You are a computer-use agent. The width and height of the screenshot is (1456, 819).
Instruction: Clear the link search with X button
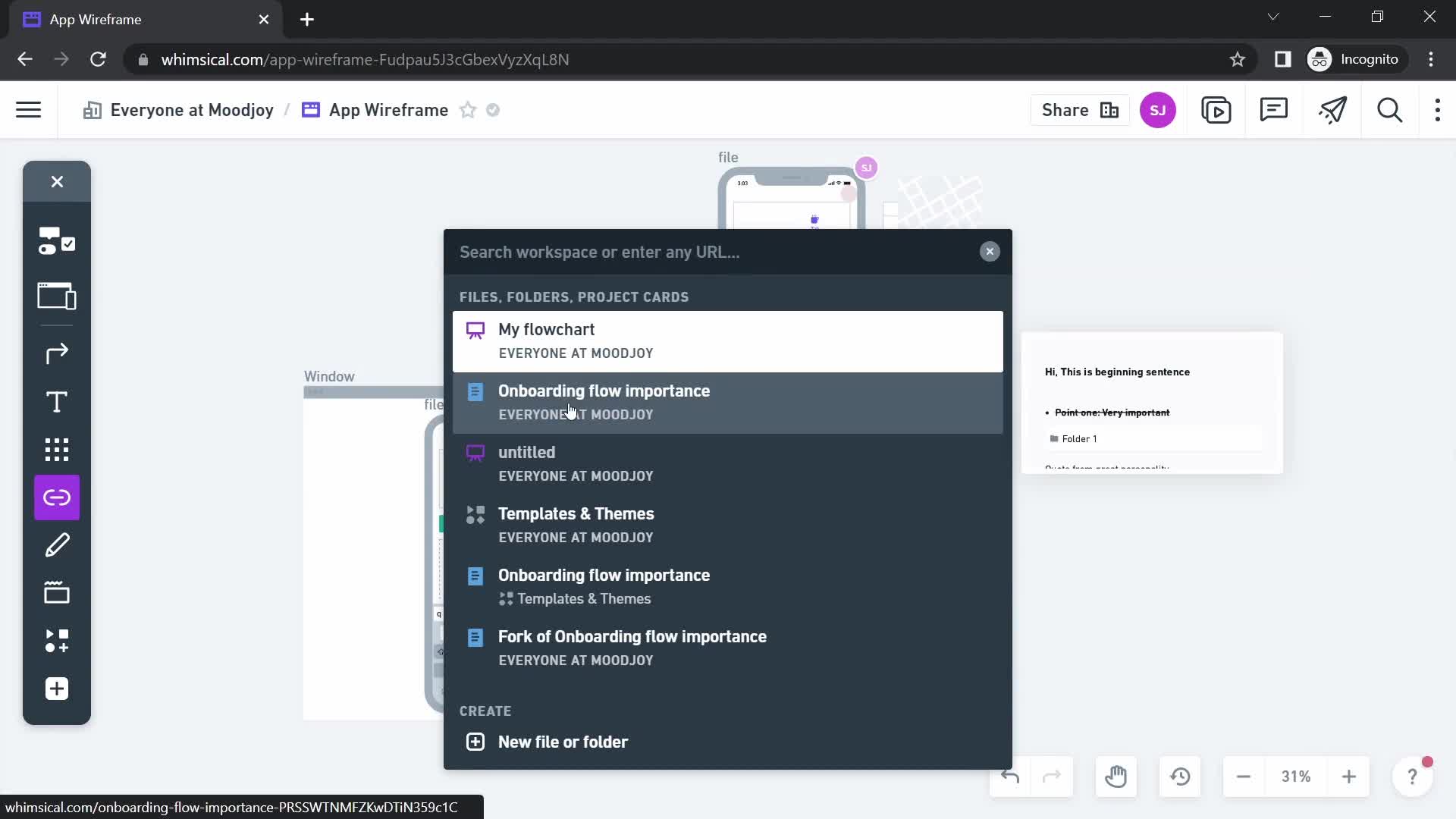click(990, 252)
